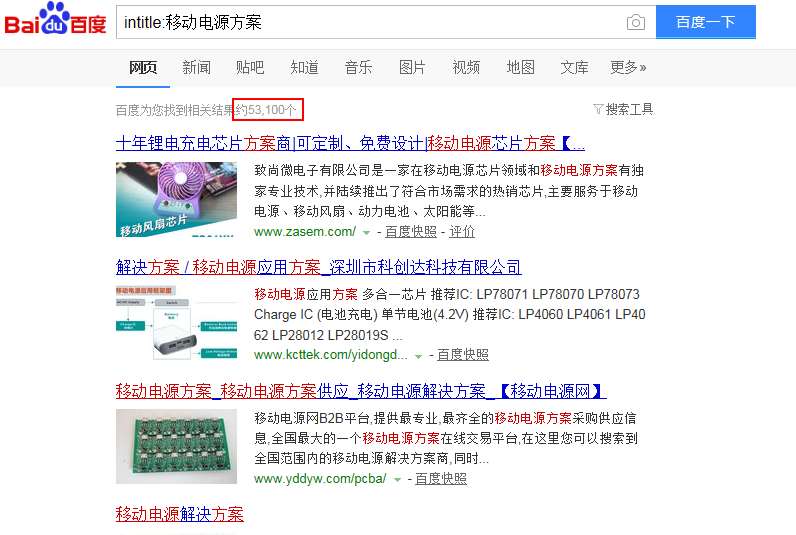Switch to the 贴吧 tab
The height and width of the screenshot is (535, 796).
250,67
